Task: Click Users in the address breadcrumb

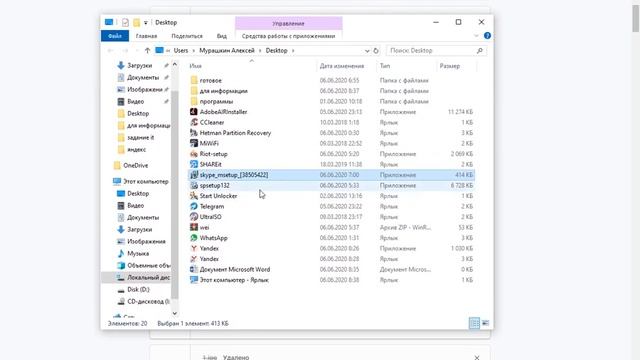Action: pyautogui.click(x=181, y=51)
